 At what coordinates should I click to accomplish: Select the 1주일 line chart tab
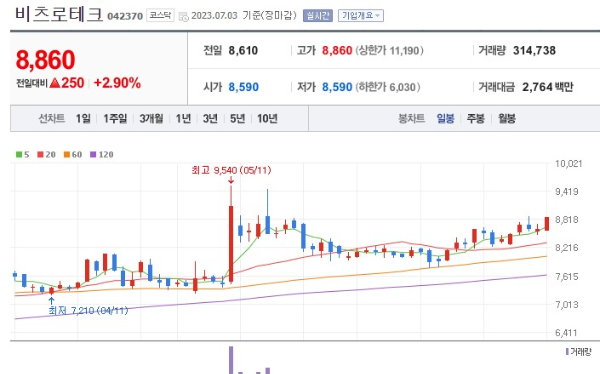pyautogui.click(x=115, y=119)
